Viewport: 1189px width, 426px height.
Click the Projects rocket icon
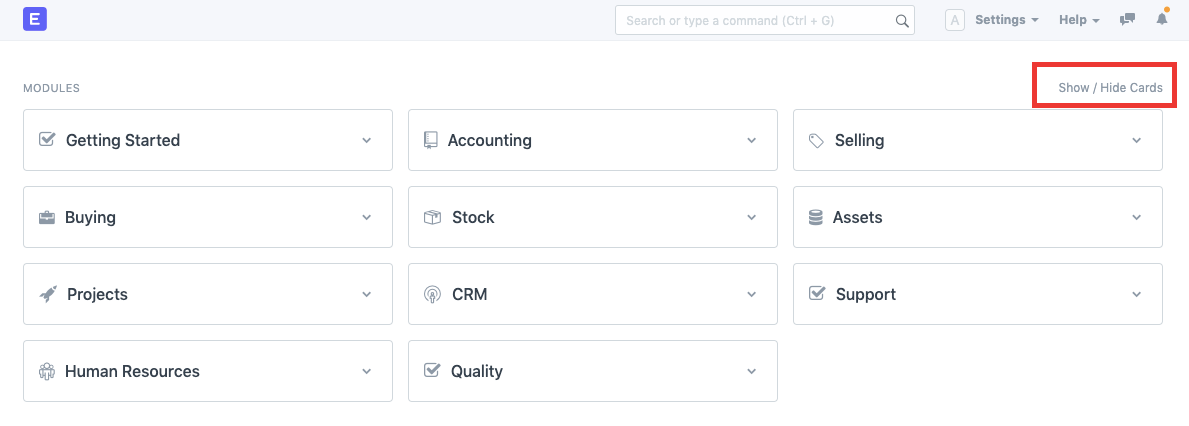pyautogui.click(x=47, y=294)
